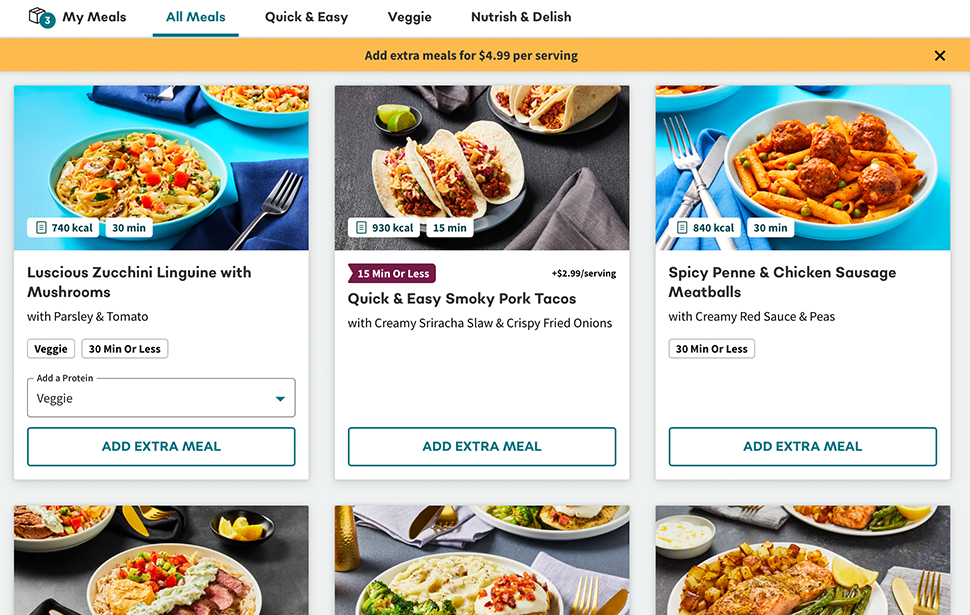Dismiss the $4.99 extra meals banner
Image resolution: width=970 pixels, height=615 pixels.
click(939, 56)
